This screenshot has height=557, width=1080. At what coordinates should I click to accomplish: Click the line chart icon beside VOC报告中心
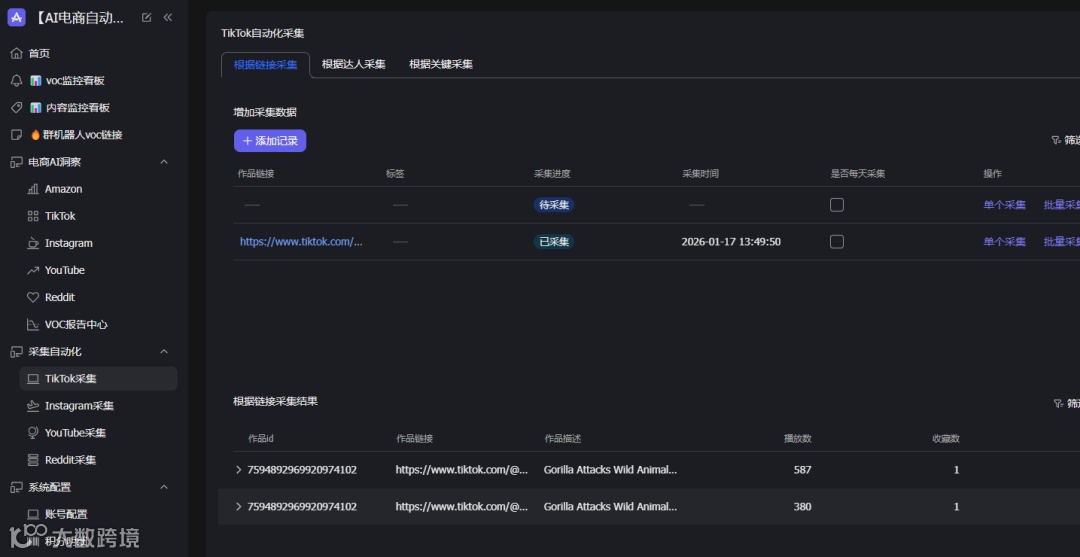[33, 324]
